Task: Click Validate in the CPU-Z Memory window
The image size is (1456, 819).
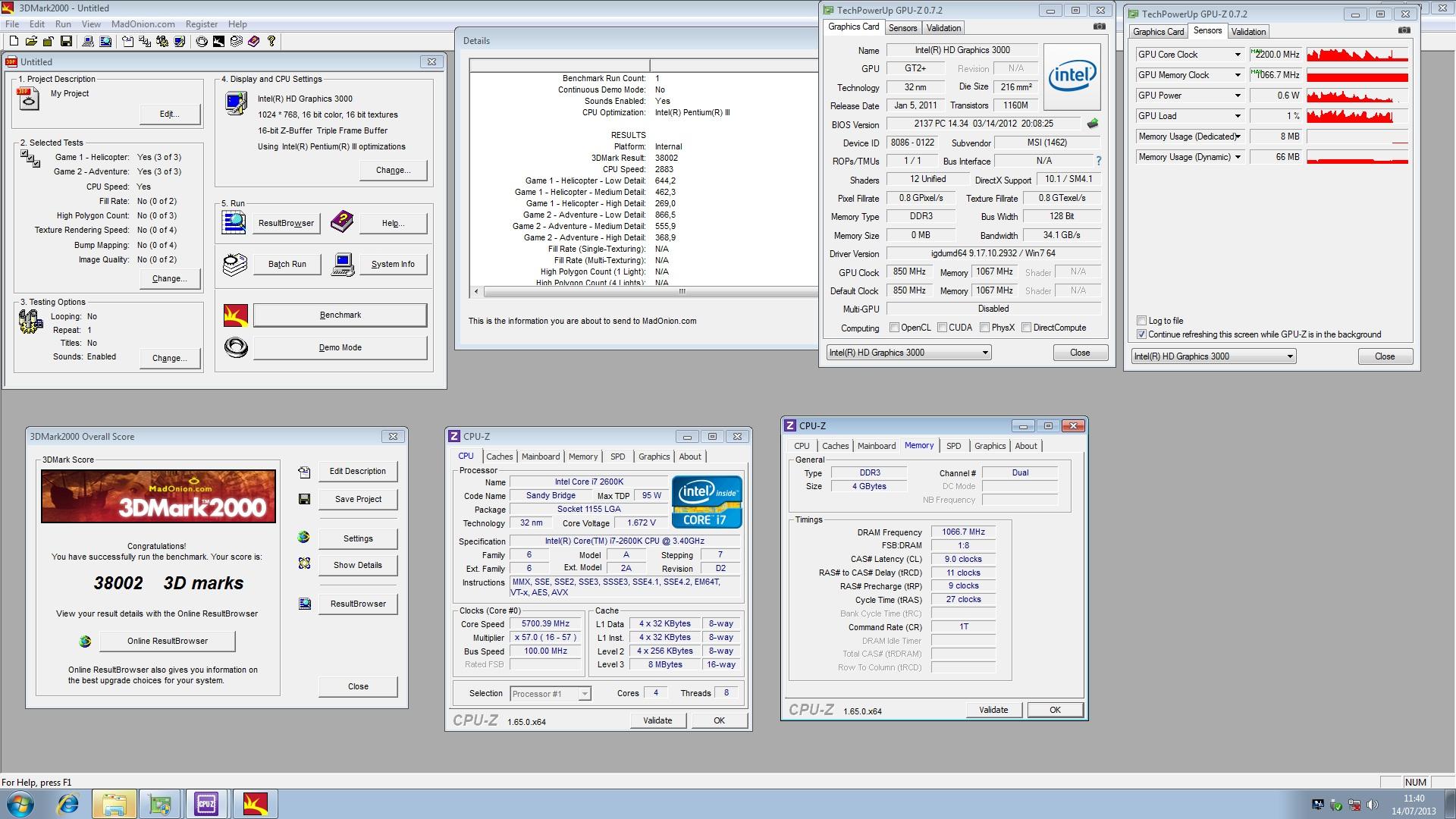Action: [993, 710]
